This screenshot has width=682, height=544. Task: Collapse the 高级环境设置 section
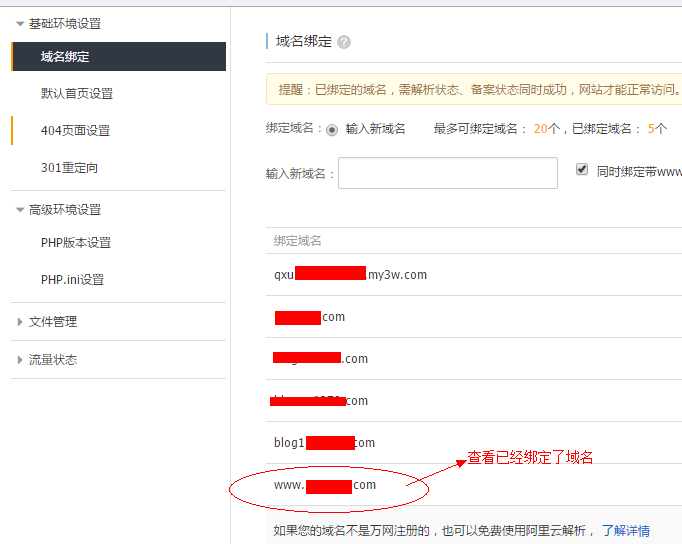click(20, 210)
